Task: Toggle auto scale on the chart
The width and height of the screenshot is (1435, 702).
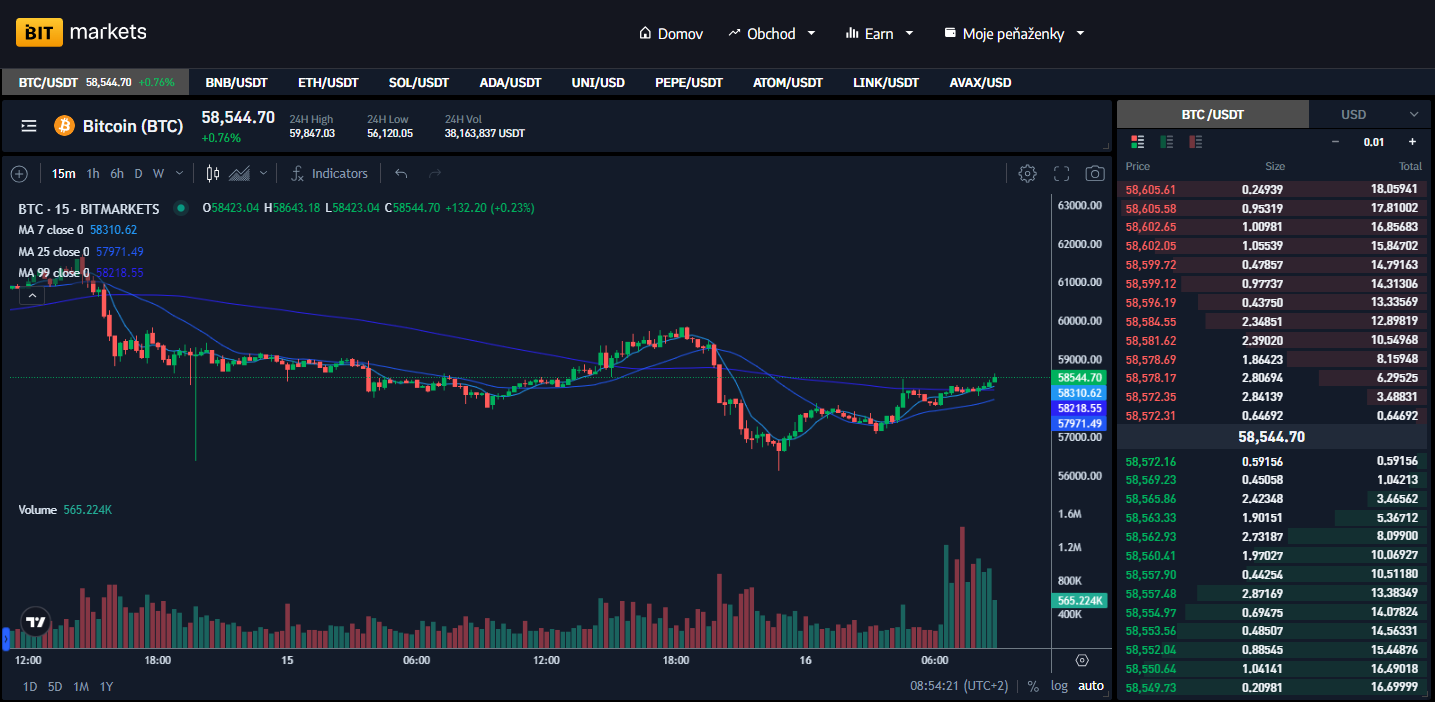Action: click(x=1091, y=686)
